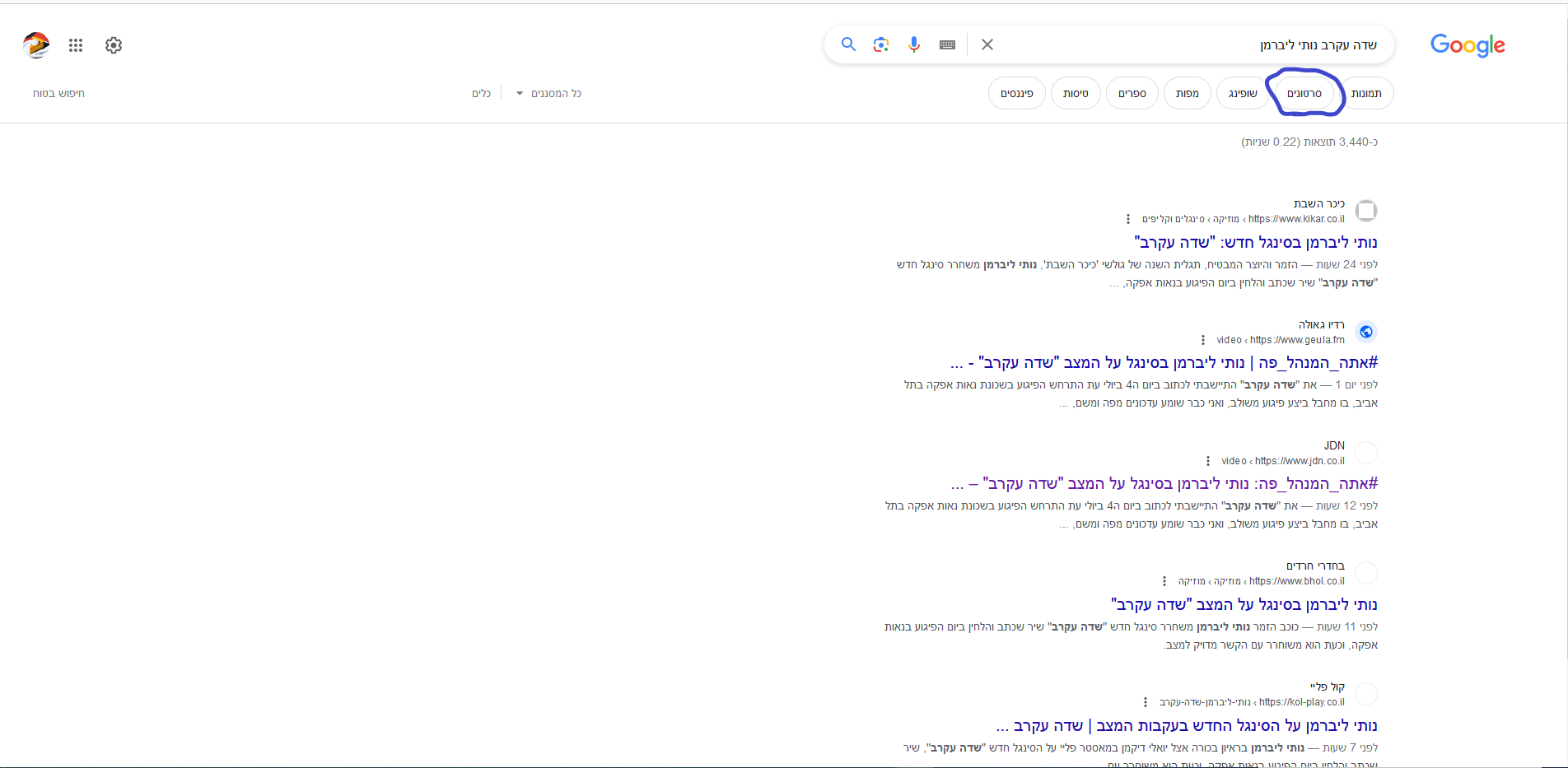This screenshot has width=1568, height=768.
Task: Open the Google apps launcher grid
Action: (x=76, y=45)
